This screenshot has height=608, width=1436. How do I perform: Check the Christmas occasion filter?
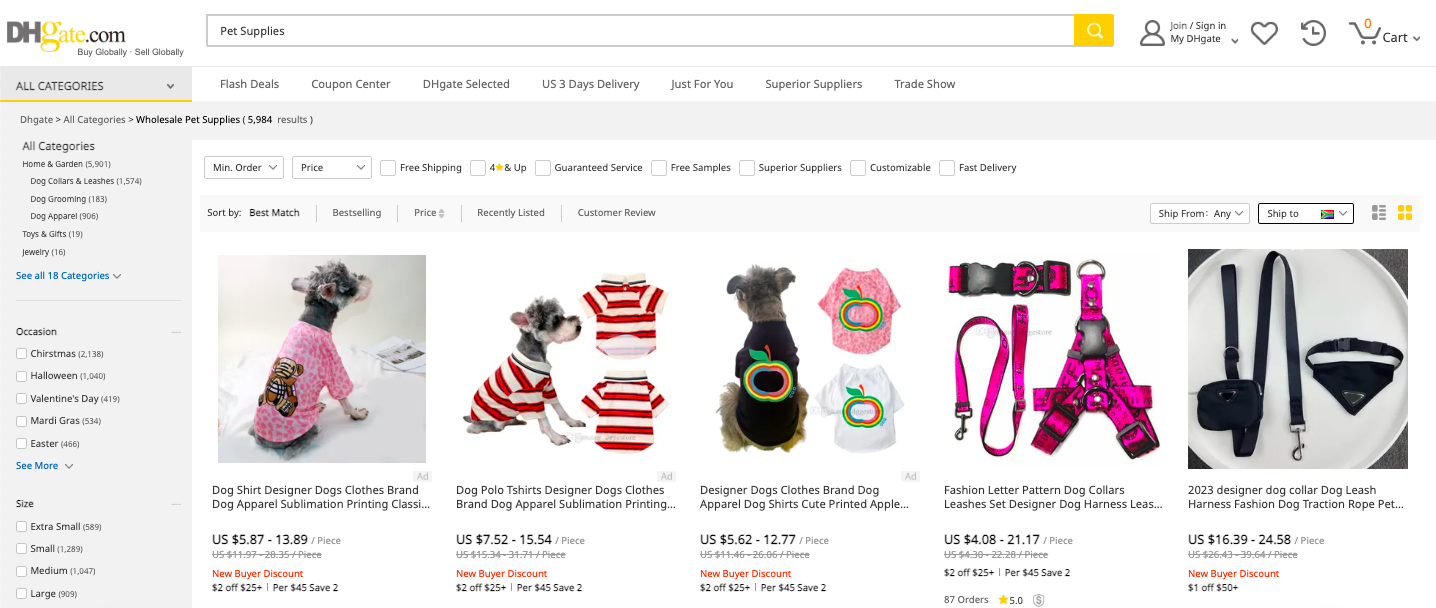point(21,353)
